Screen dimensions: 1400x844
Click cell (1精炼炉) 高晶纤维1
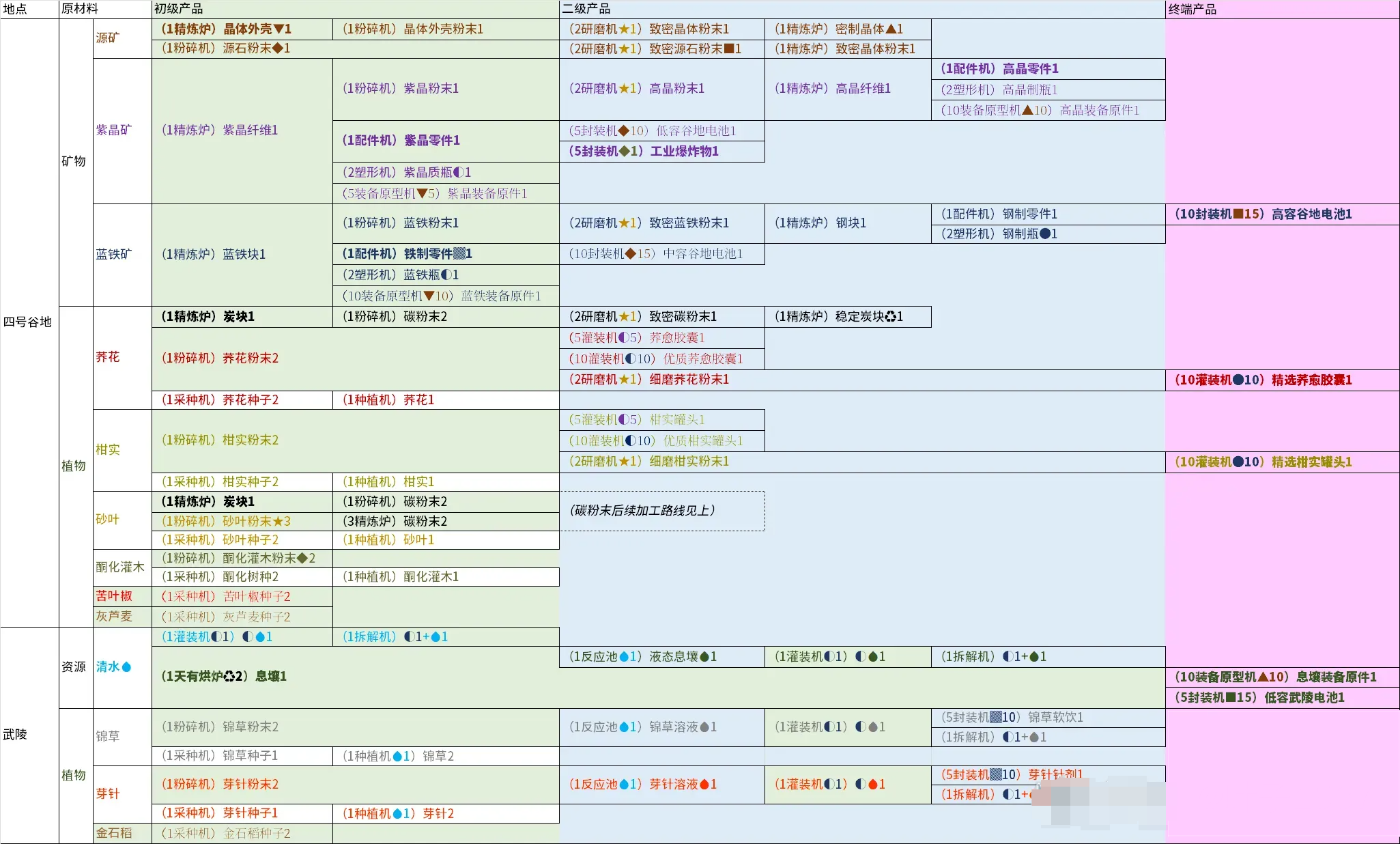pyautogui.click(x=848, y=89)
